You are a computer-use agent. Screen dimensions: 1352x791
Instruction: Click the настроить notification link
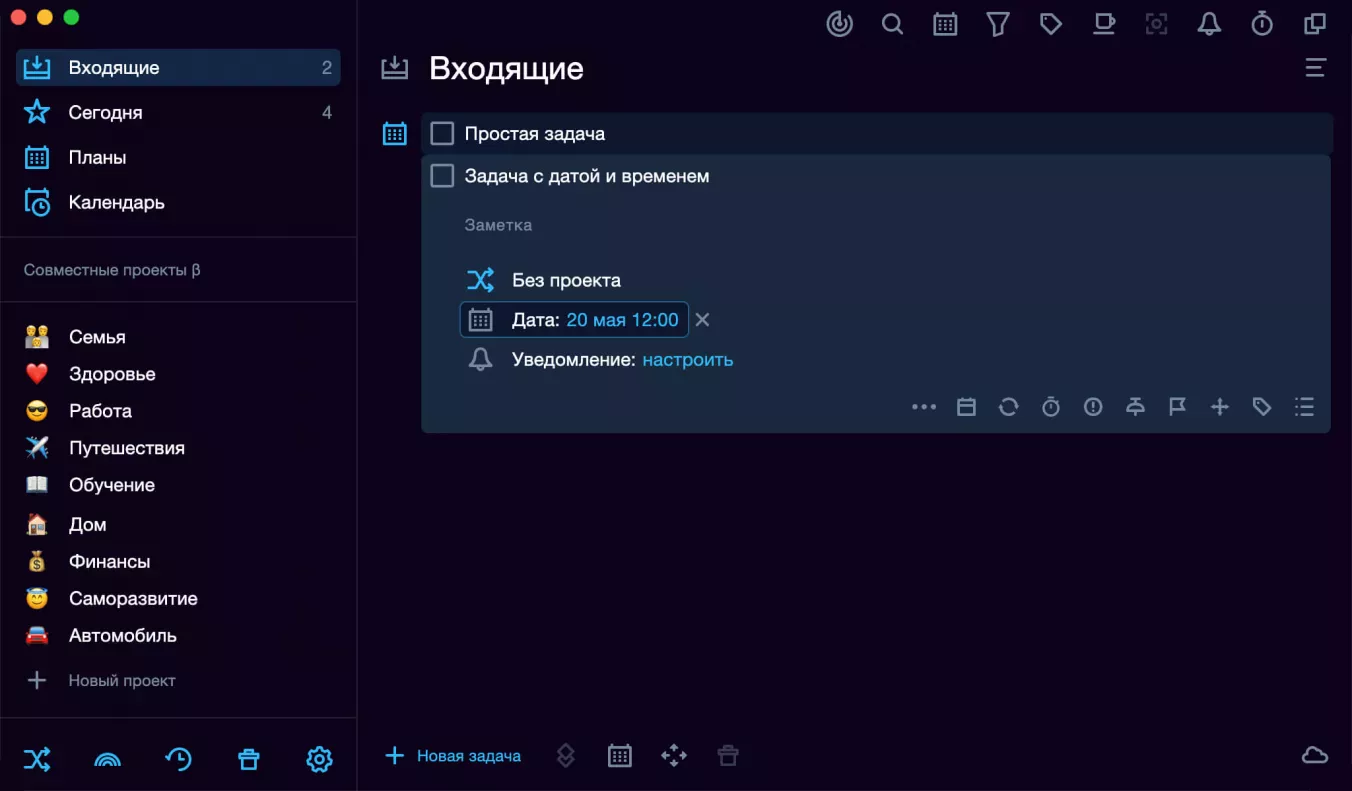pos(688,360)
